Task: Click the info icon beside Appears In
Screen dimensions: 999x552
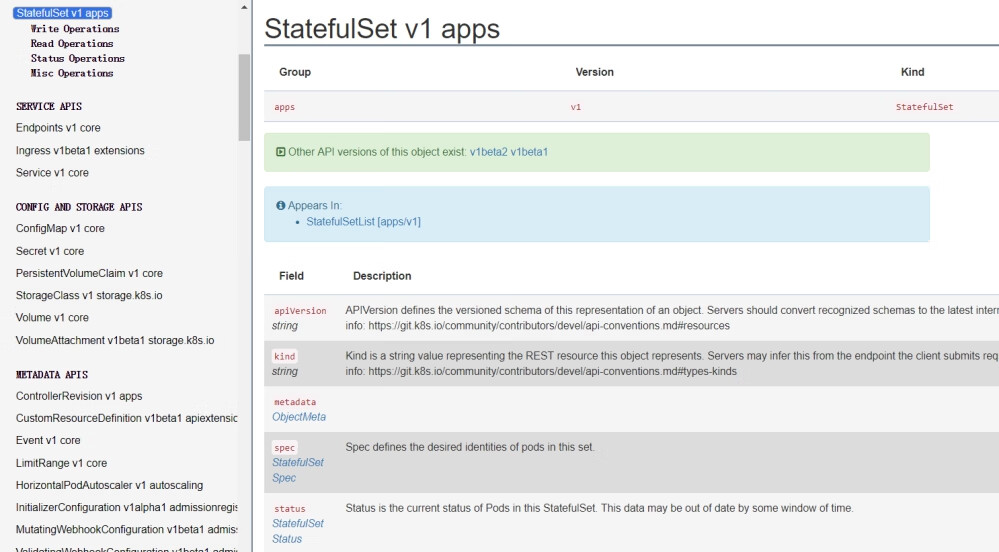Action: click(281, 206)
